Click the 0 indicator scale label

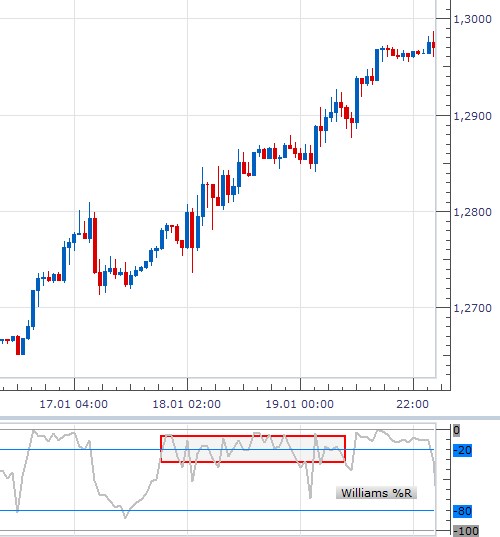456,430
